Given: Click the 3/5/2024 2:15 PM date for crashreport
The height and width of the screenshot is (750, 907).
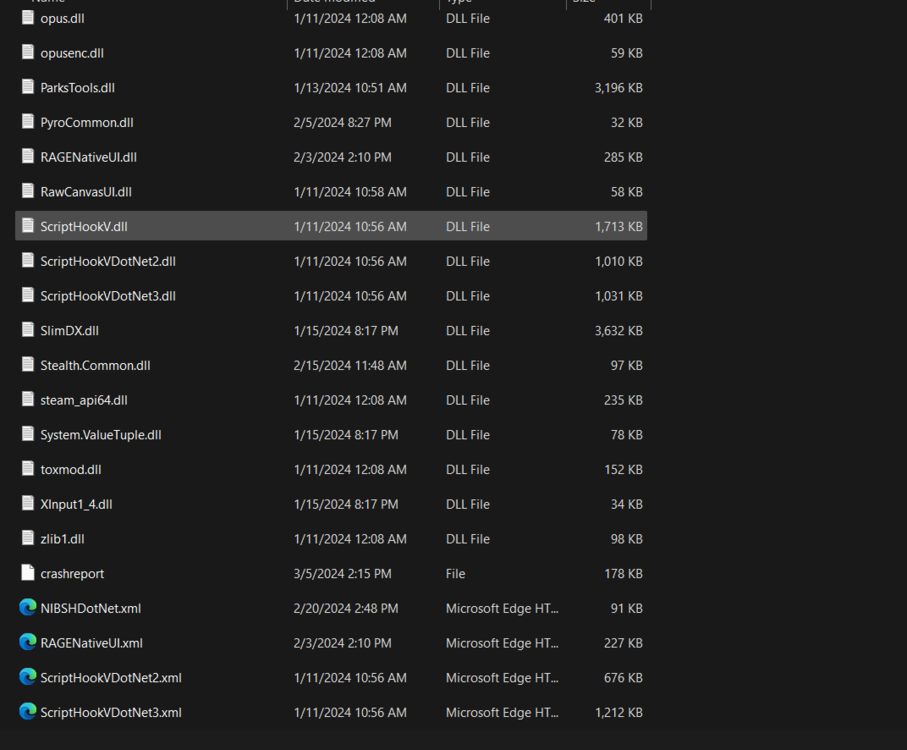Looking at the screenshot, I should coord(342,574).
